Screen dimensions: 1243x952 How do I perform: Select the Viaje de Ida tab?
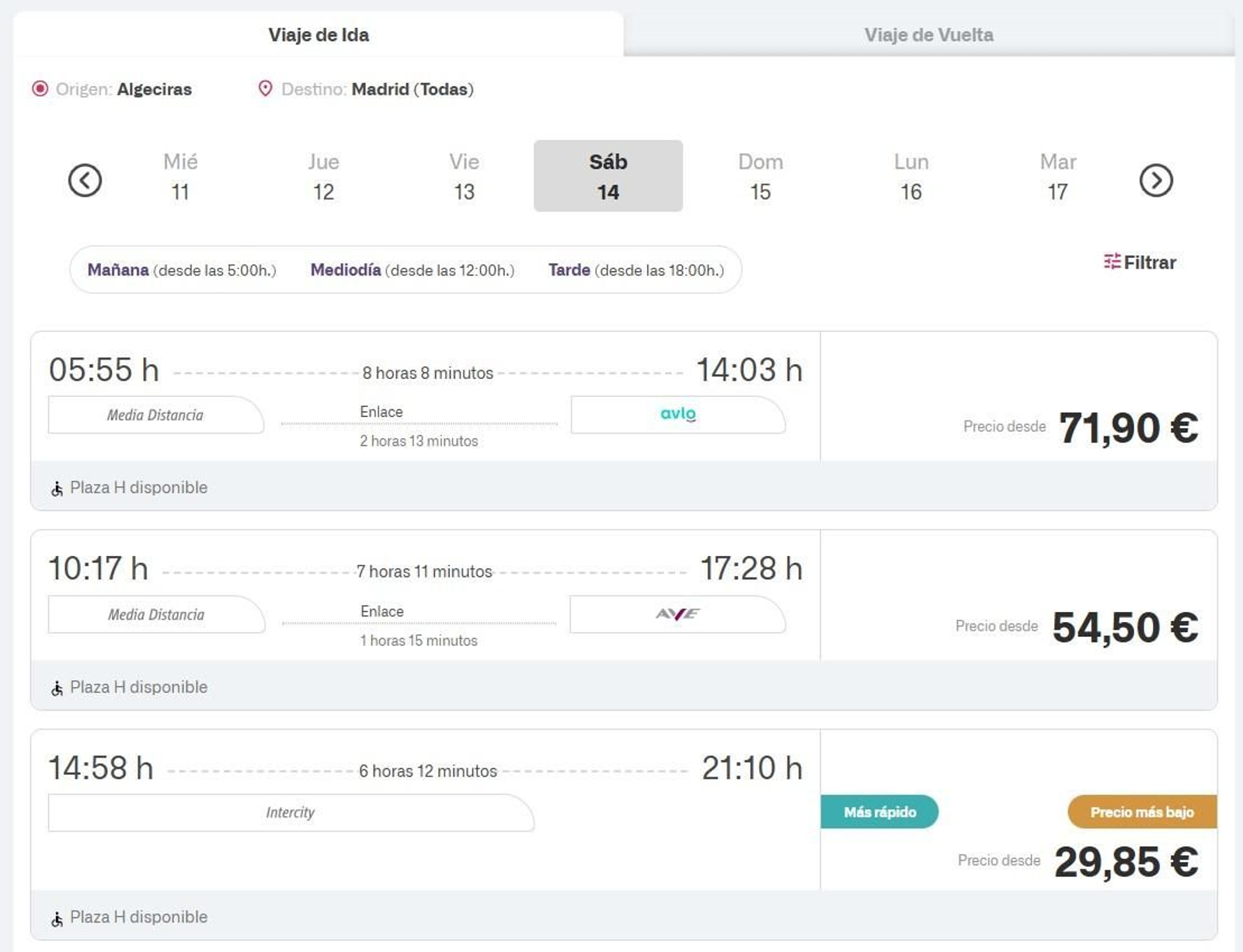click(x=319, y=35)
